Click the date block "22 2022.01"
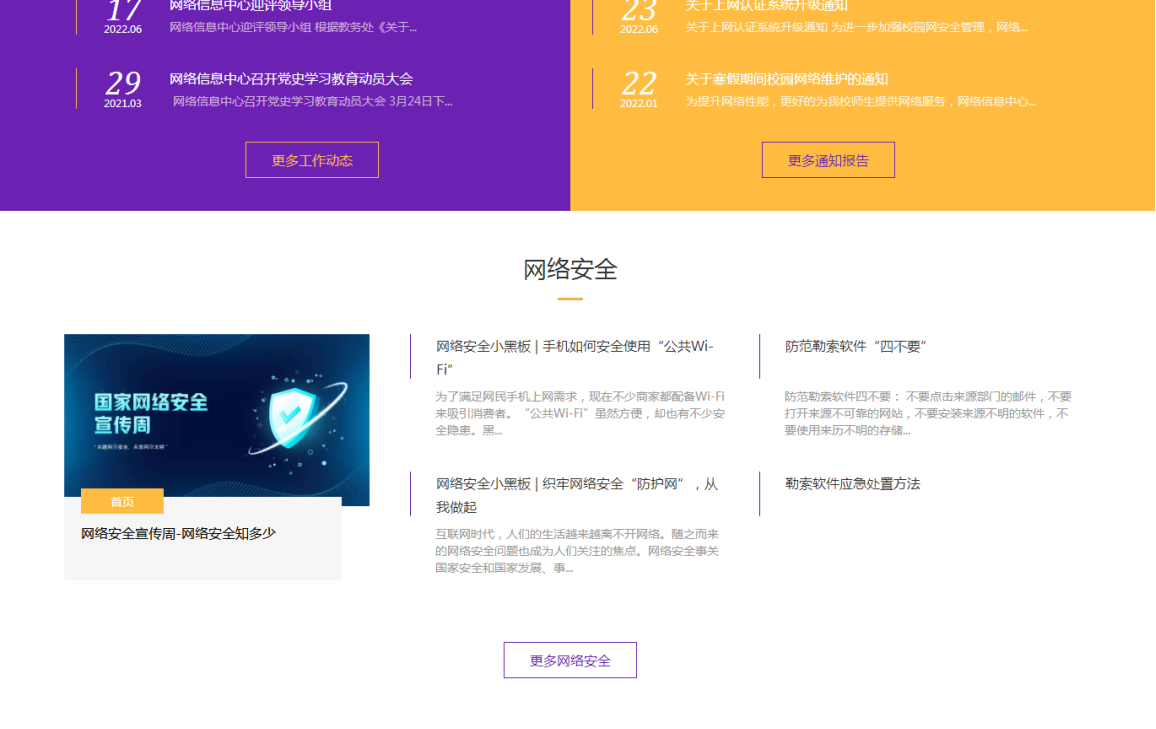 (x=639, y=88)
